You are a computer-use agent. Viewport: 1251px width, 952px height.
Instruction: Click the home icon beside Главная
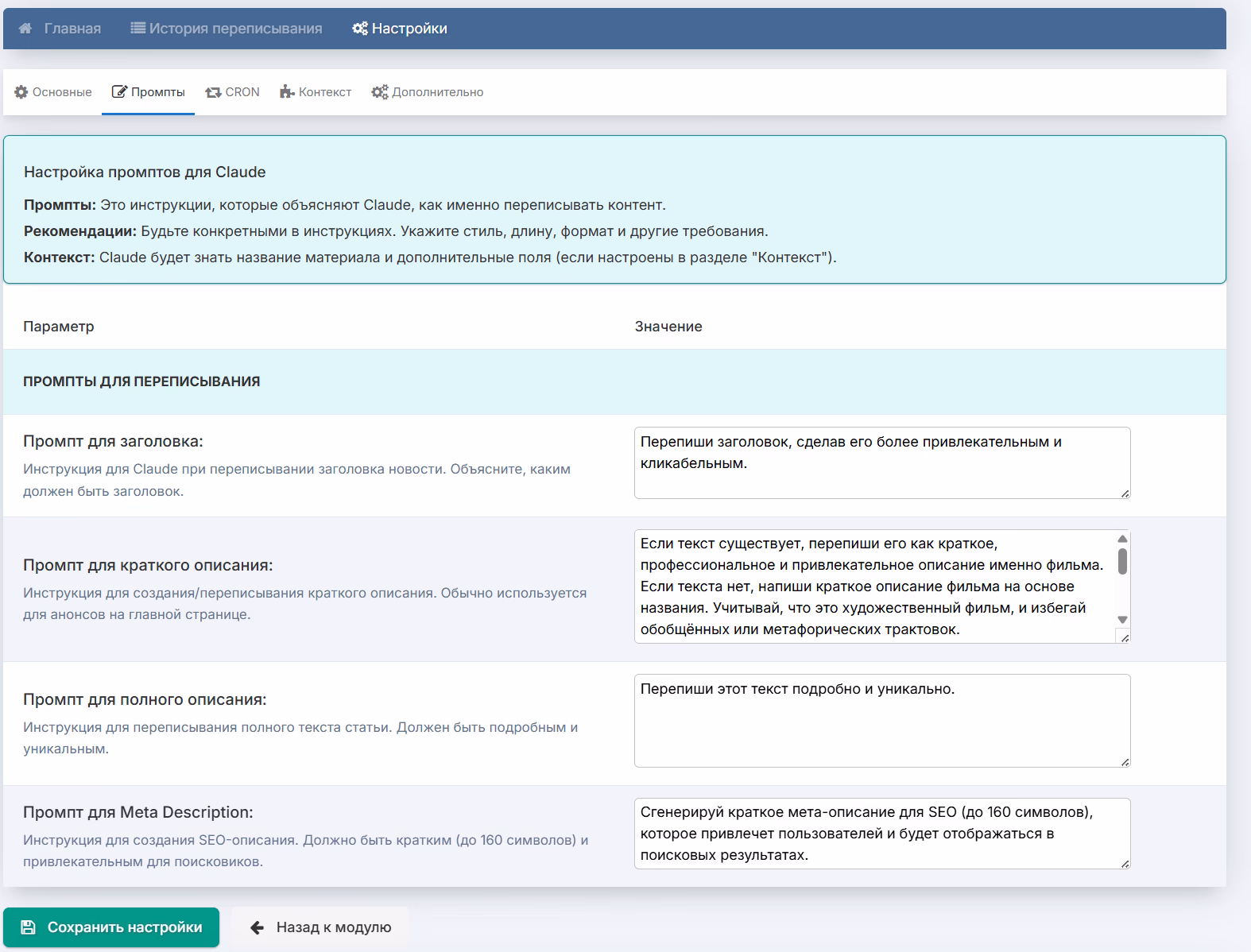click(x=25, y=29)
